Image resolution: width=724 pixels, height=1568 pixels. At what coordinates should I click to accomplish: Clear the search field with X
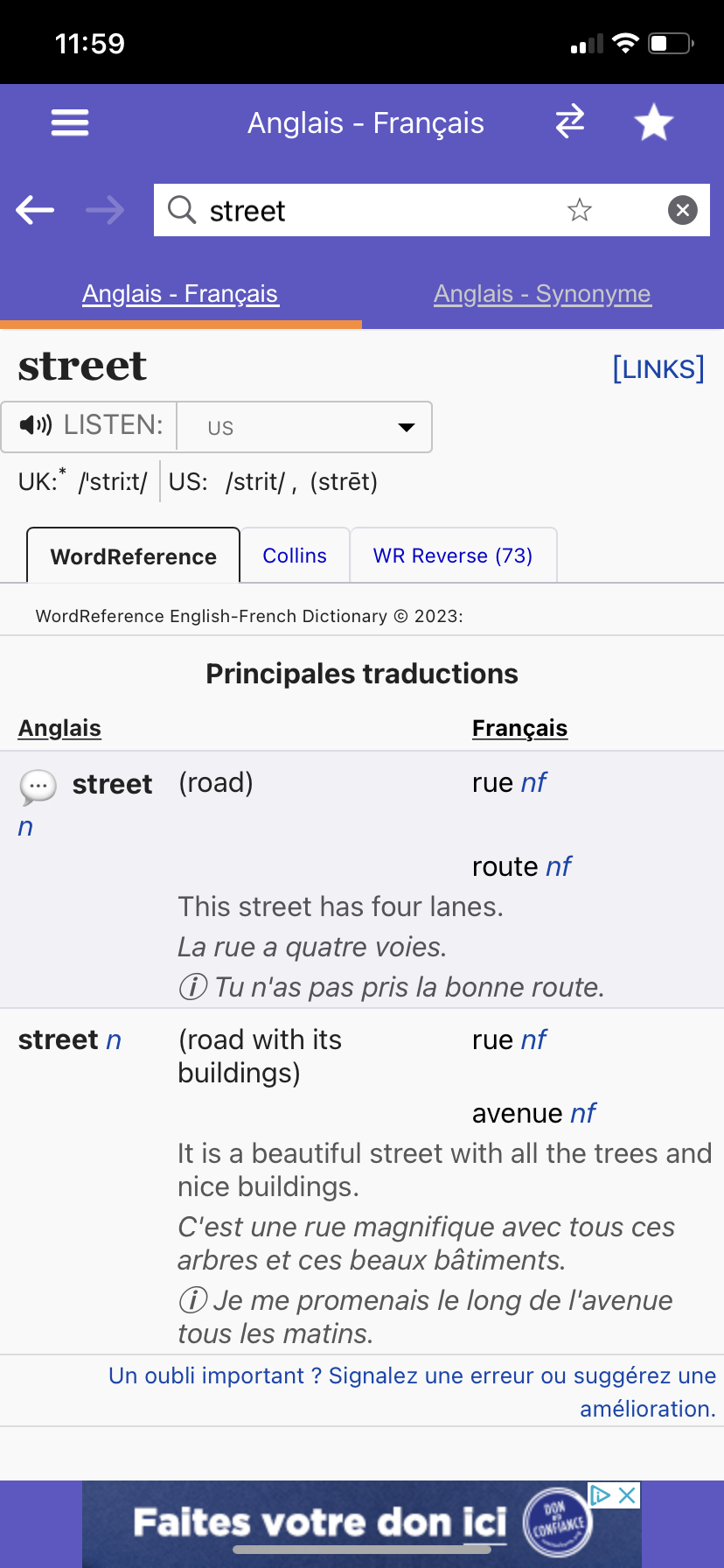coord(683,210)
